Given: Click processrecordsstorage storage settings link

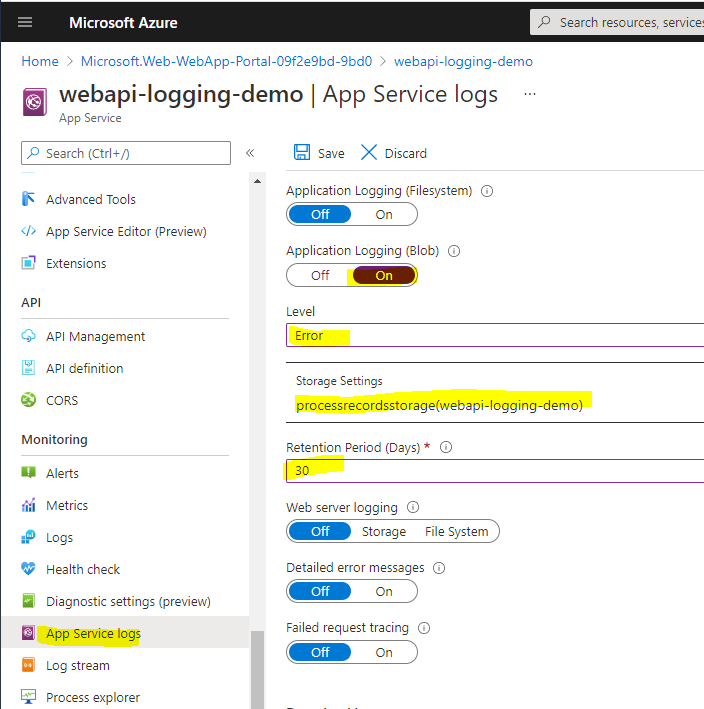Looking at the screenshot, I should pyautogui.click(x=439, y=405).
